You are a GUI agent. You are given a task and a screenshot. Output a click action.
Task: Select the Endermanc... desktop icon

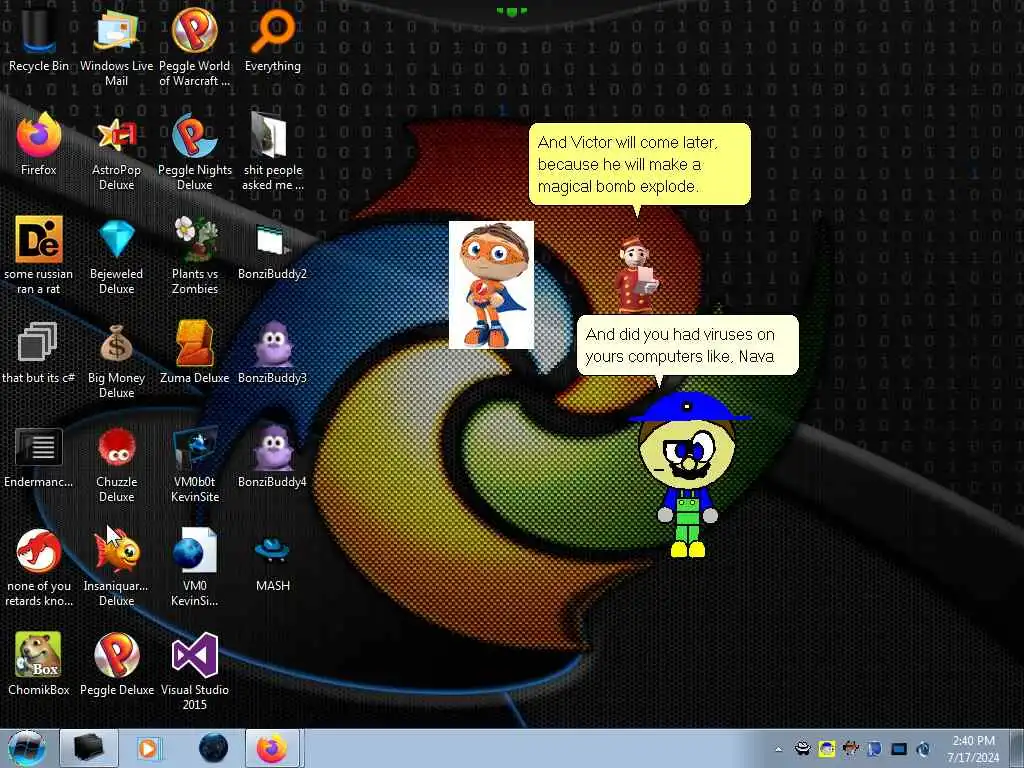(39, 457)
